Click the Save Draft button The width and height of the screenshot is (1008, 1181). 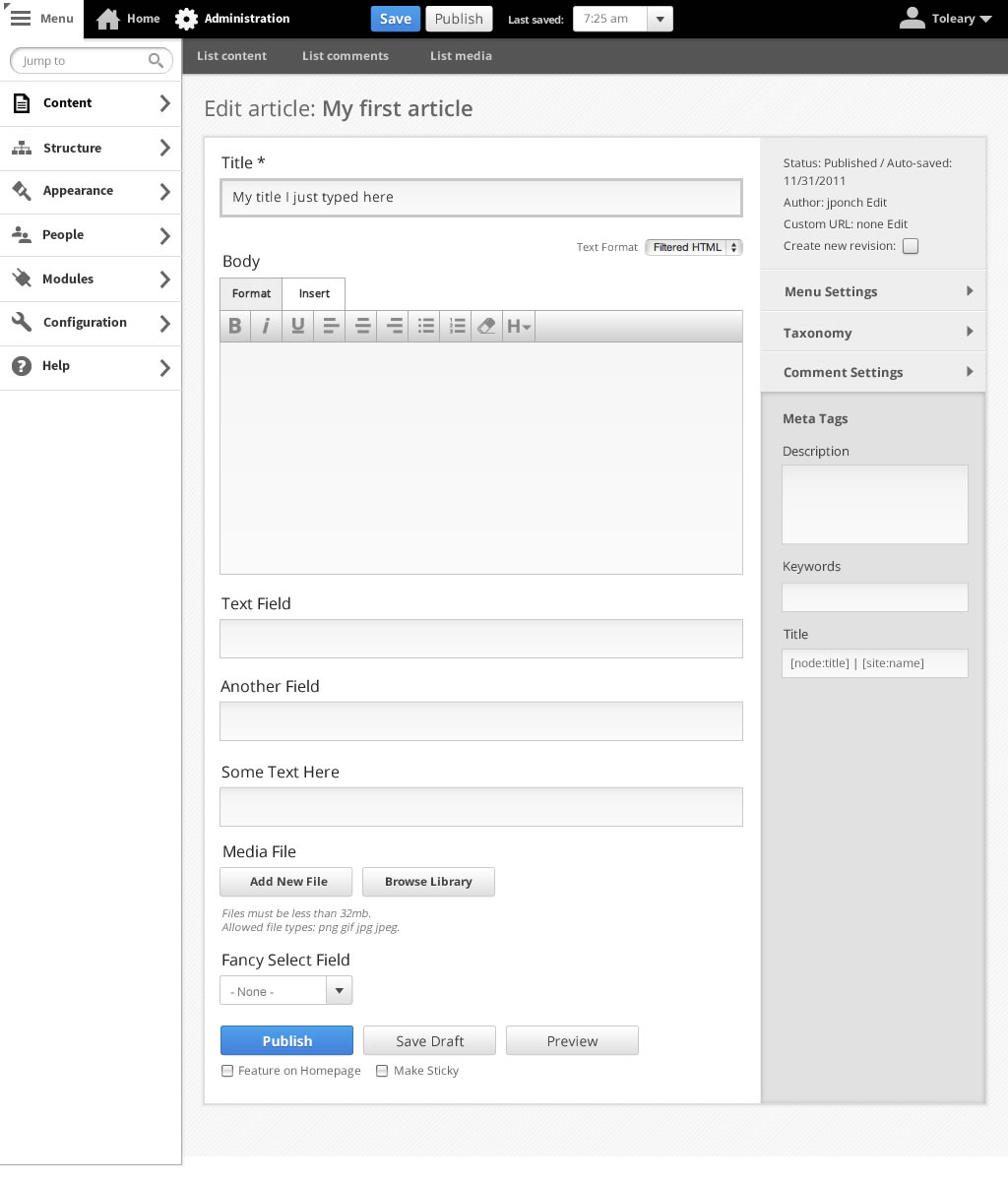[x=430, y=1040]
